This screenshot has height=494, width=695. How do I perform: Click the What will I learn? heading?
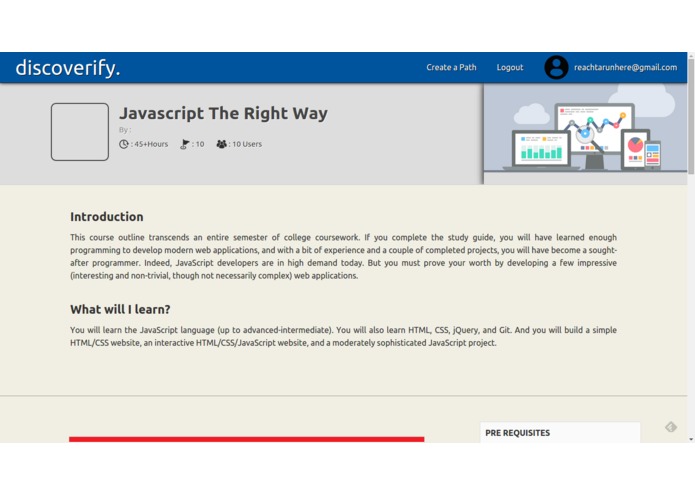(x=120, y=309)
